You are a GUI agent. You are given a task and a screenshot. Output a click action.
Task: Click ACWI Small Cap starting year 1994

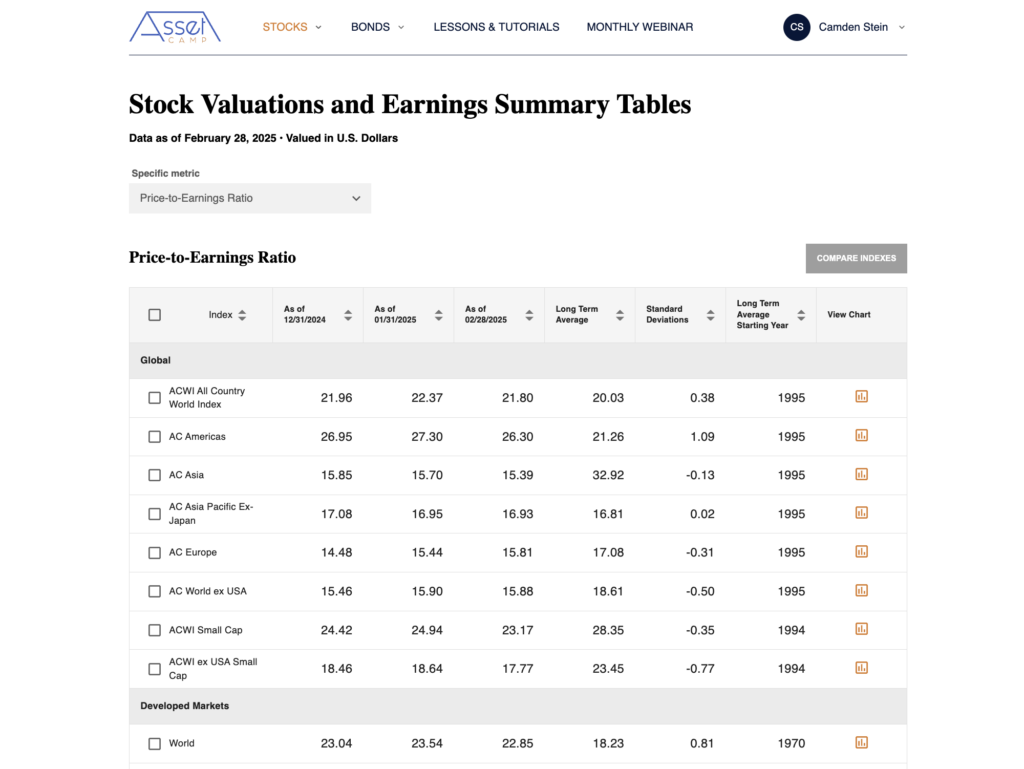(x=791, y=631)
